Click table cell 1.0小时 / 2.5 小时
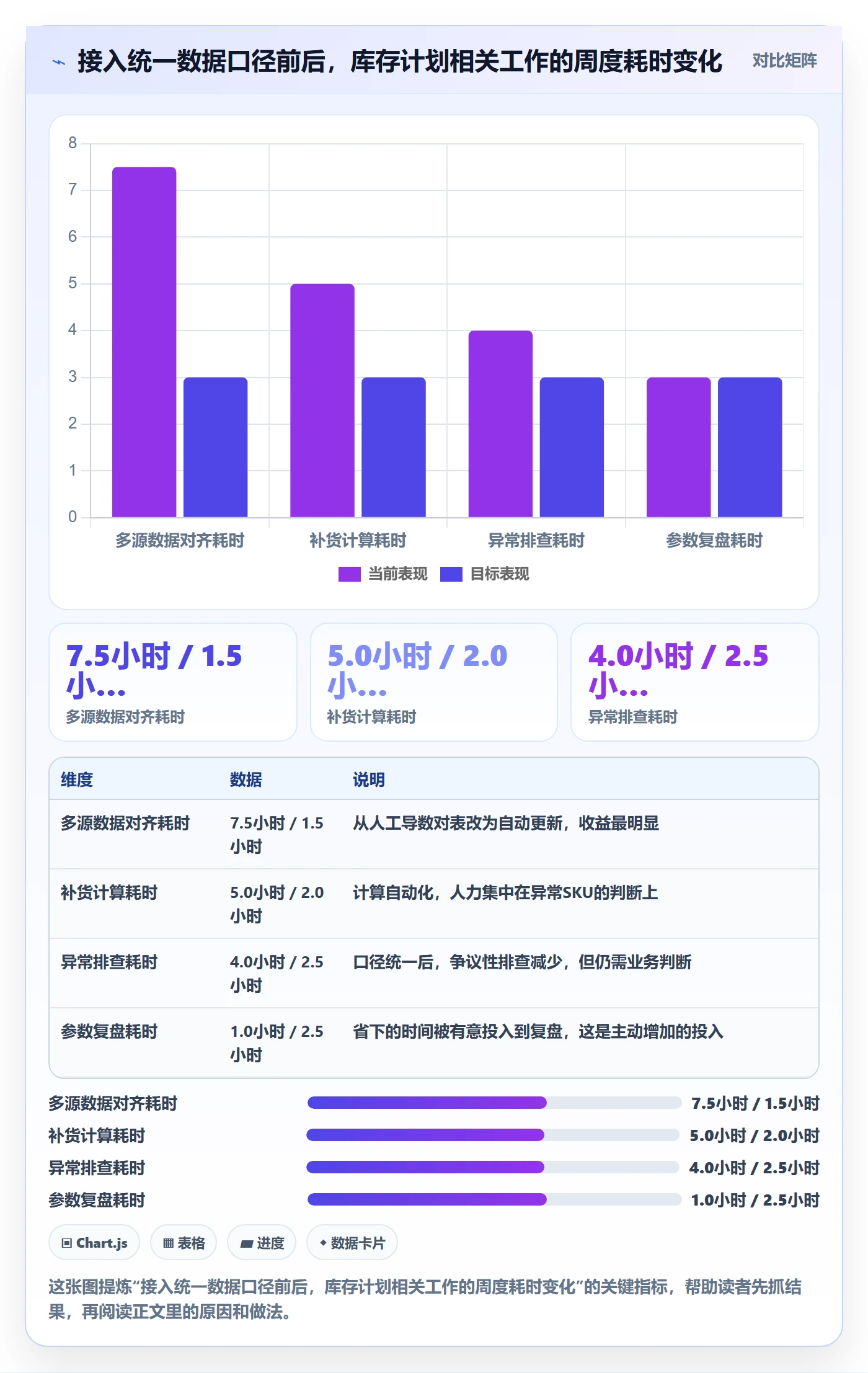This screenshot has width=868, height=1373. pyautogui.click(x=277, y=1043)
